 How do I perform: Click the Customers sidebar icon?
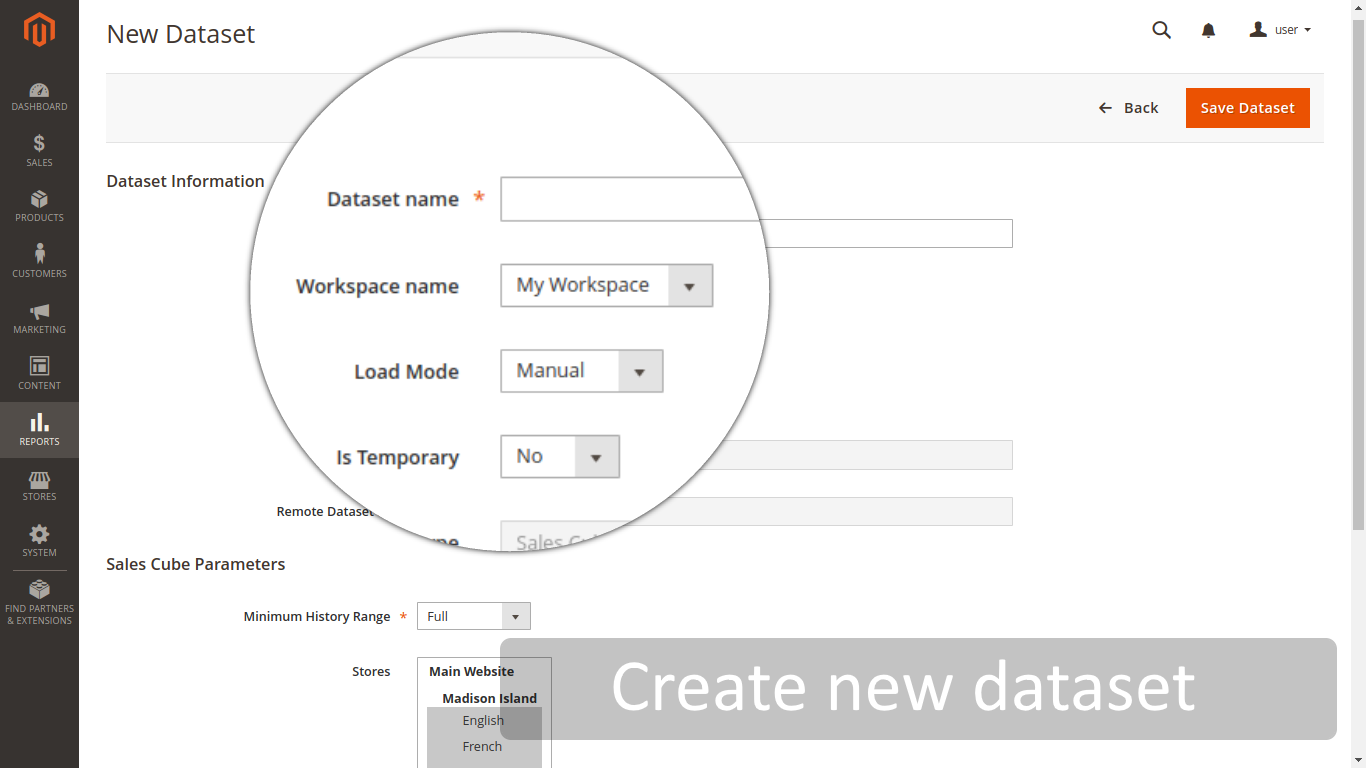click(39, 263)
